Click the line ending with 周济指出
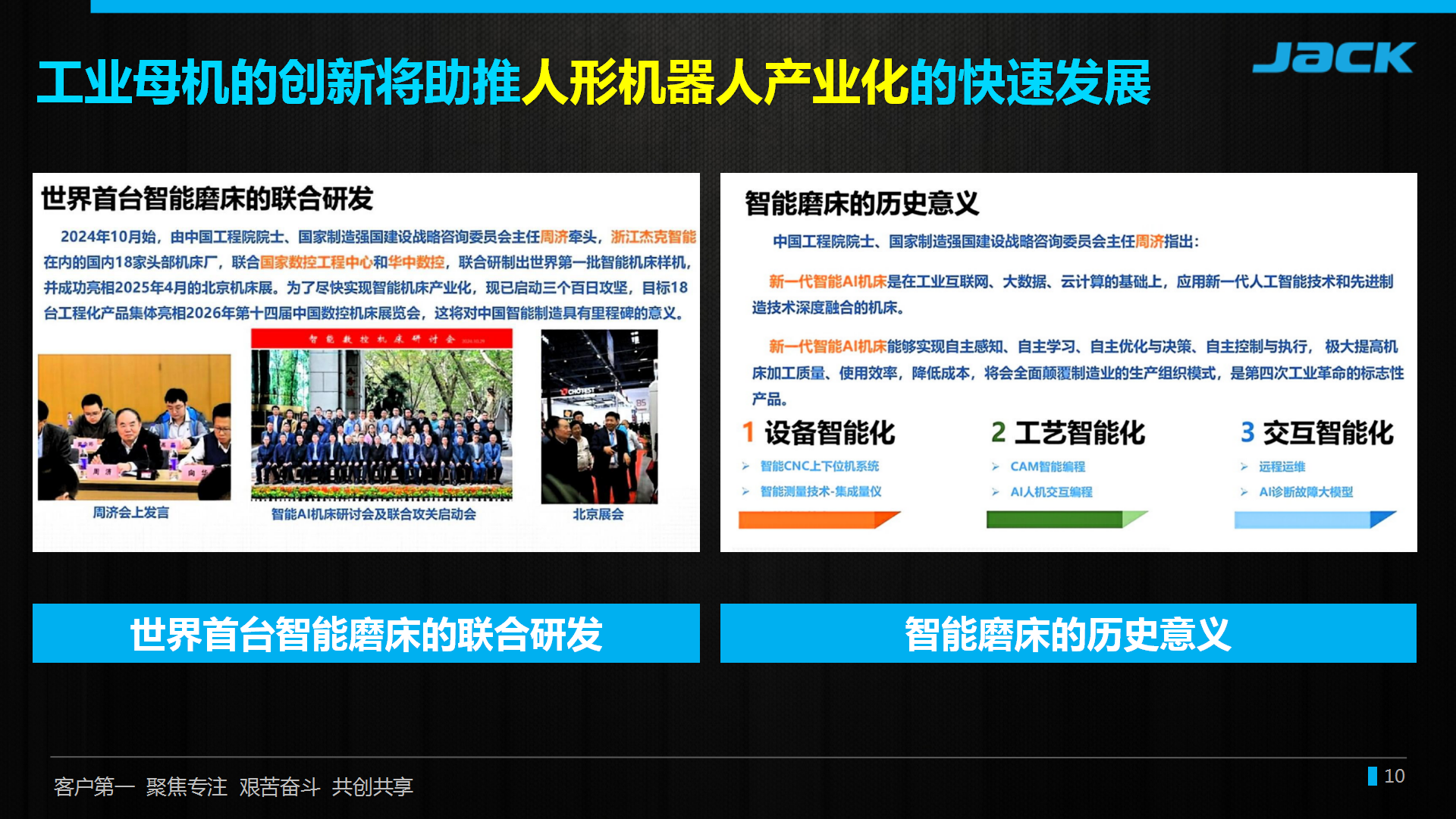 click(986, 241)
